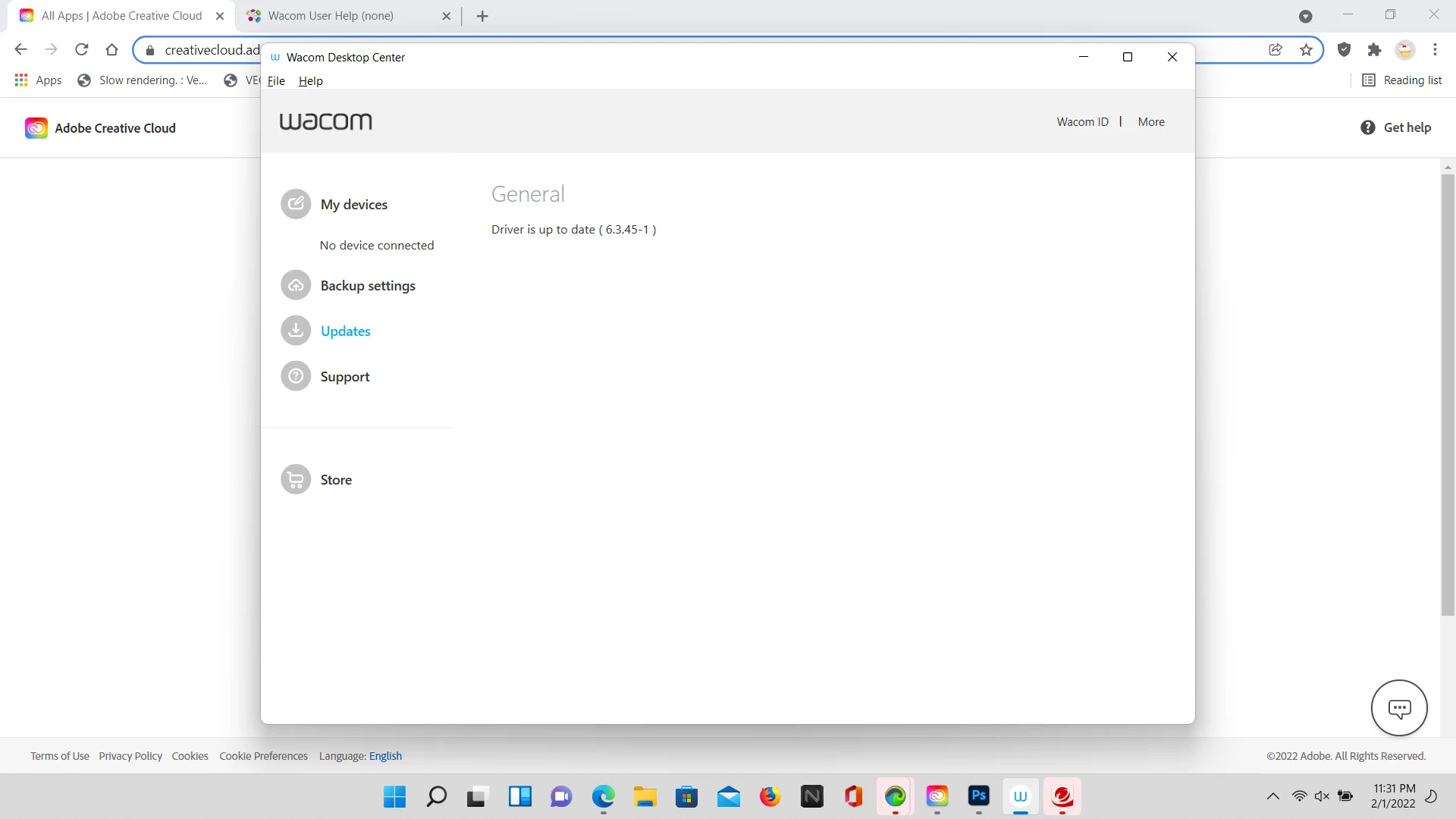Open the Adobe chat bubble icon

pos(1399,708)
